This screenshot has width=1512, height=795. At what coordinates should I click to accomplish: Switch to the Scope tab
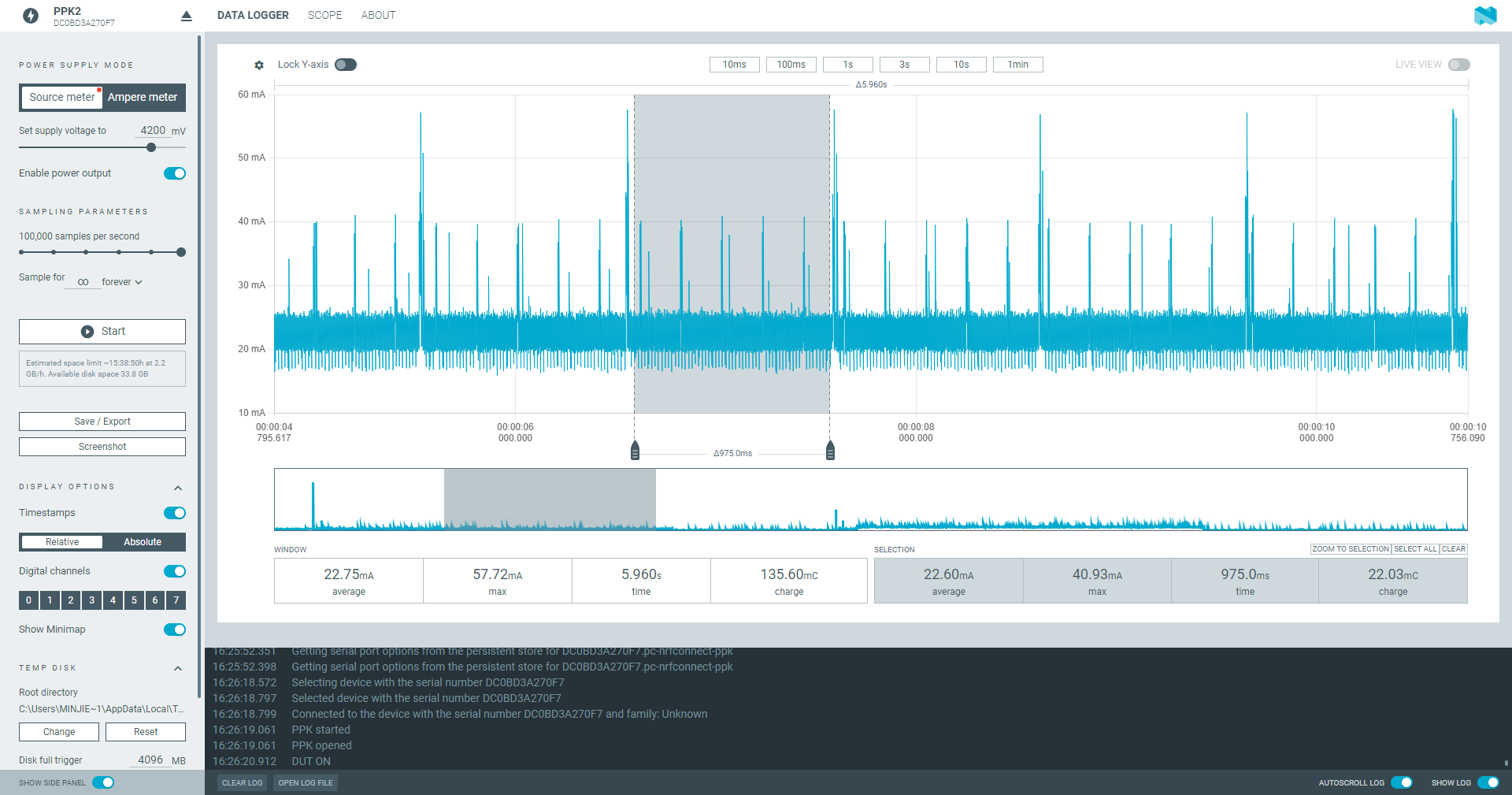pyautogui.click(x=324, y=15)
